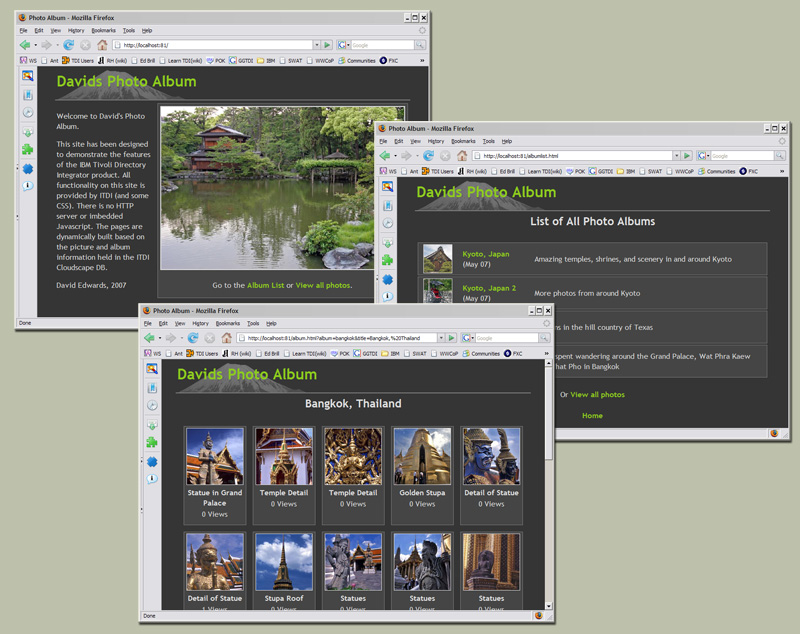800x634 pixels.
Task: Click the info bubble sidebar icon in Bangkok album window
Action: pos(152,479)
